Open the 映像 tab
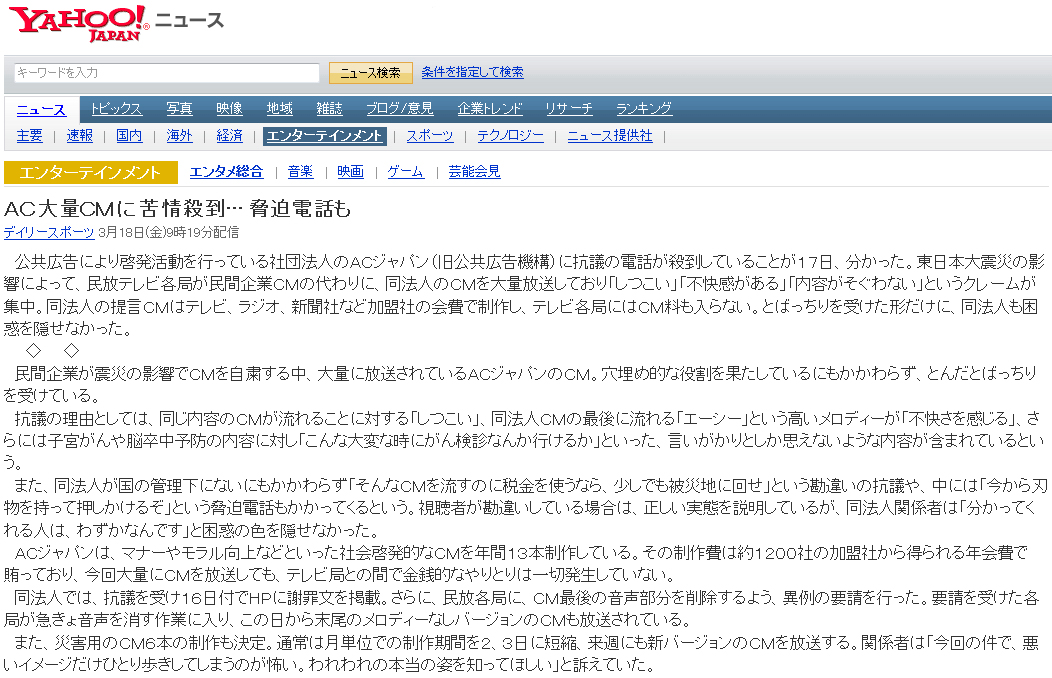The height and width of the screenshot is (678, 1052). (x=229, y=109)
